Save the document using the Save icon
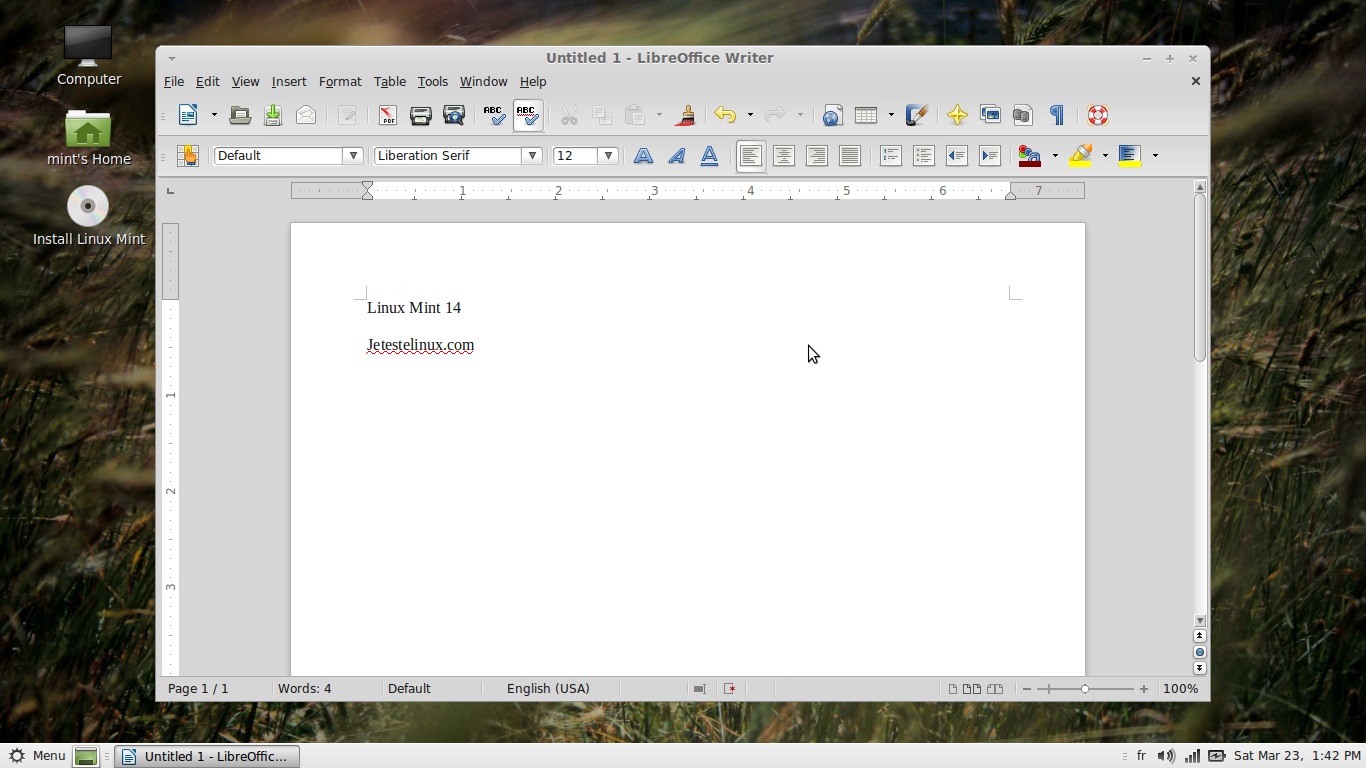Screen dimensions: 1366x768 [273, 115]
